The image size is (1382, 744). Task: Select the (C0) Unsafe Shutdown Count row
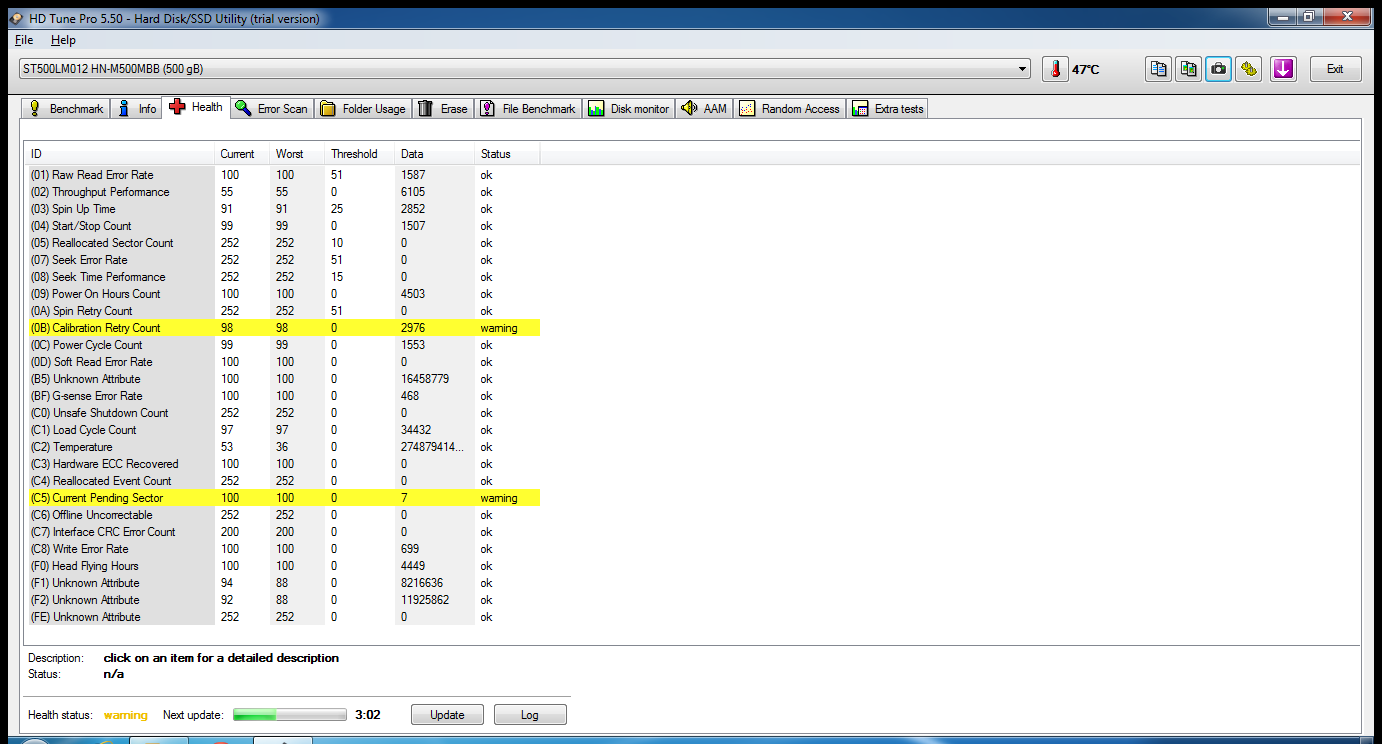(x=283, y=413)
